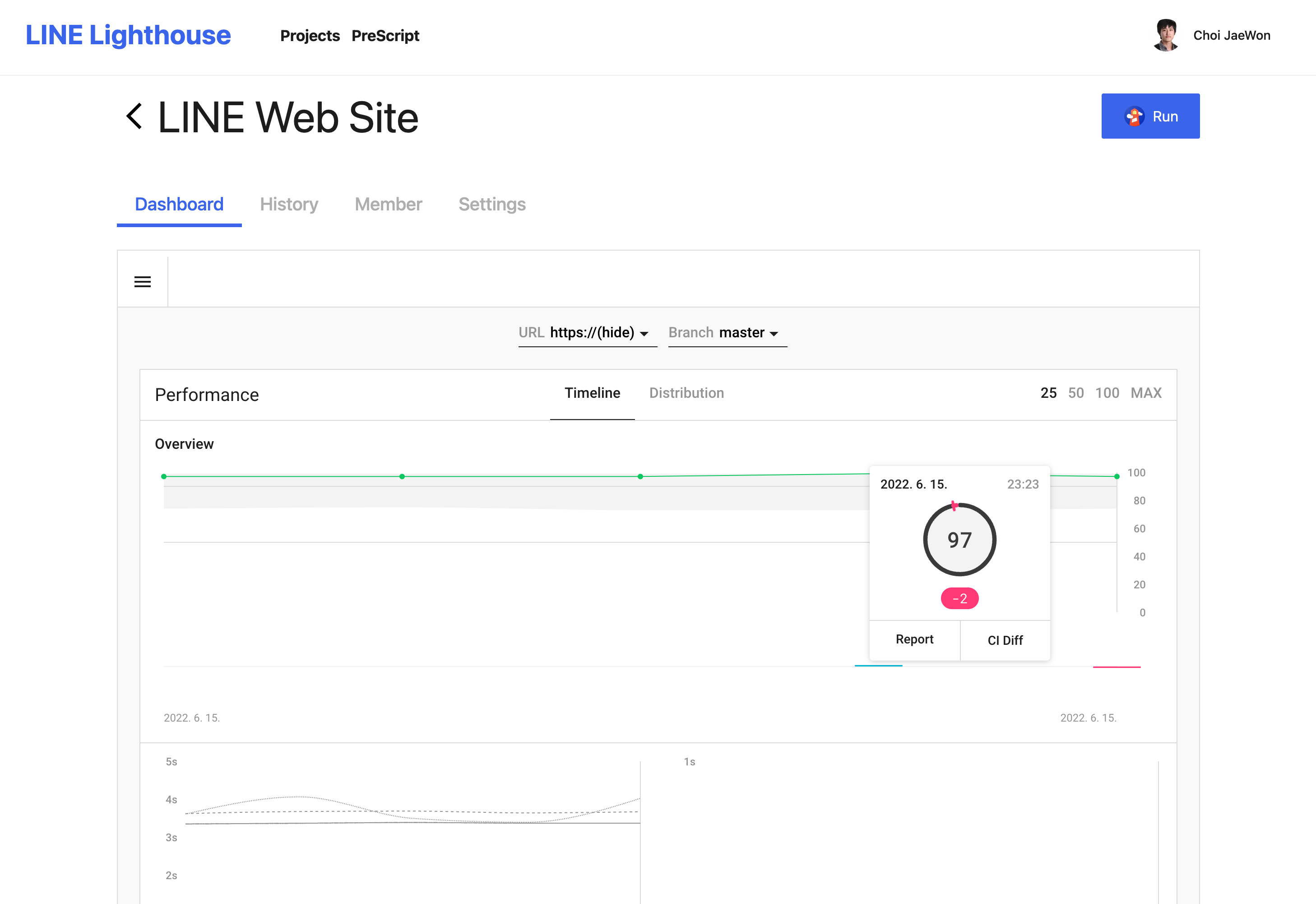
Task: Expand the URL https://(hide) dropdown
Action: click(588, 333)
